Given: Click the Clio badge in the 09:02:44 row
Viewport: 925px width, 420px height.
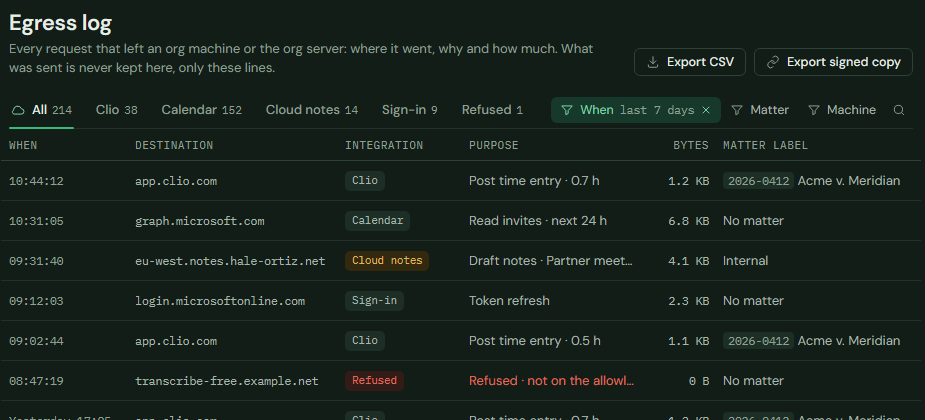Looking at the screenshot, I should [365, 341].
